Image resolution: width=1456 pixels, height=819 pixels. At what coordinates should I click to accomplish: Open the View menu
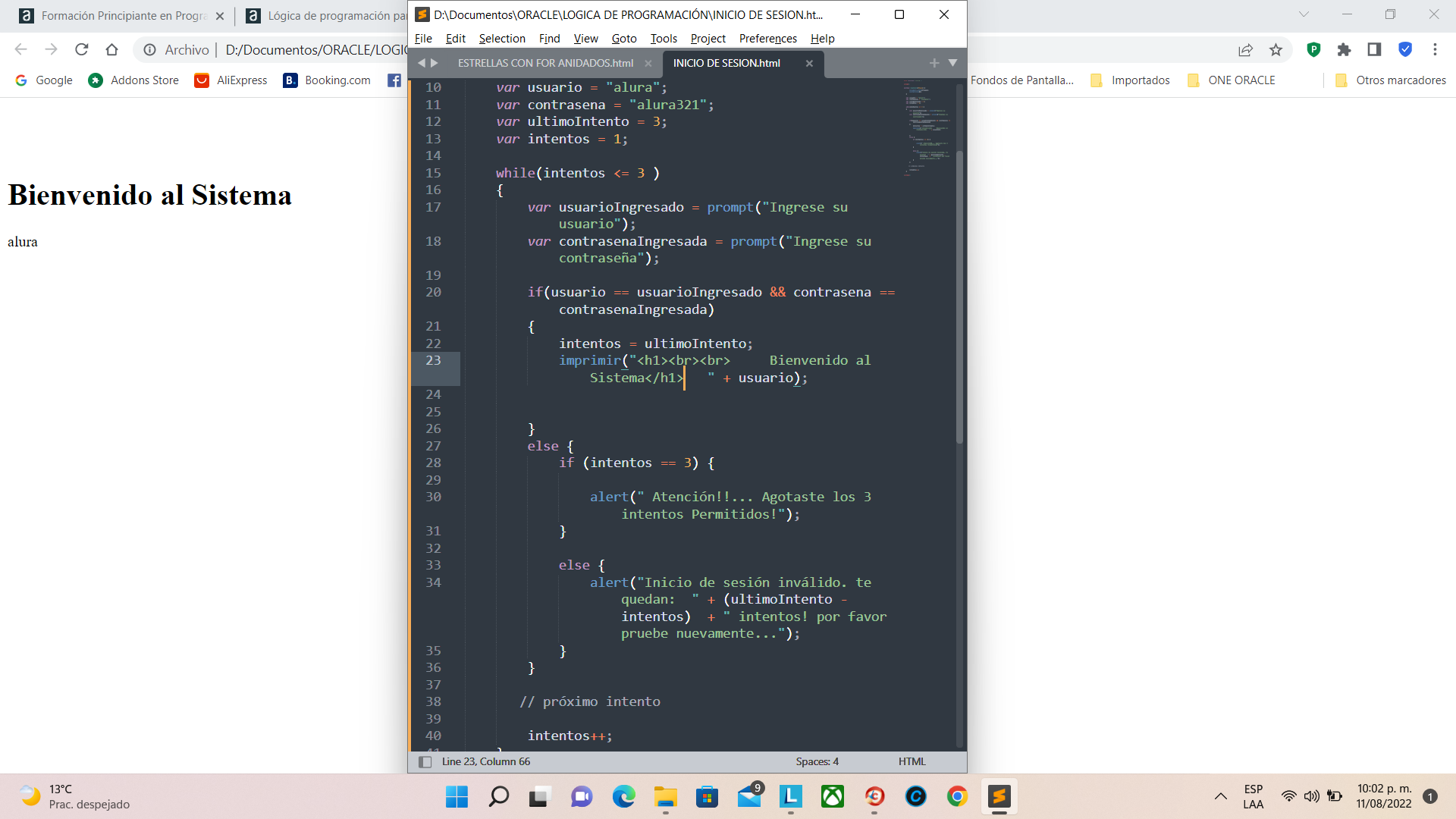(x=585, y=39)
